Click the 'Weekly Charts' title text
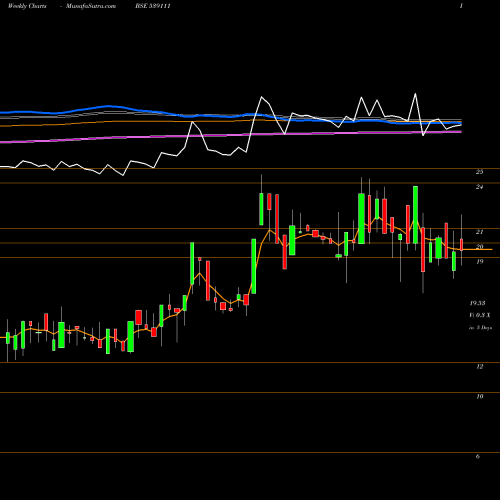The image size is (500, 500). pyautogui.click(x=27, y=6)
